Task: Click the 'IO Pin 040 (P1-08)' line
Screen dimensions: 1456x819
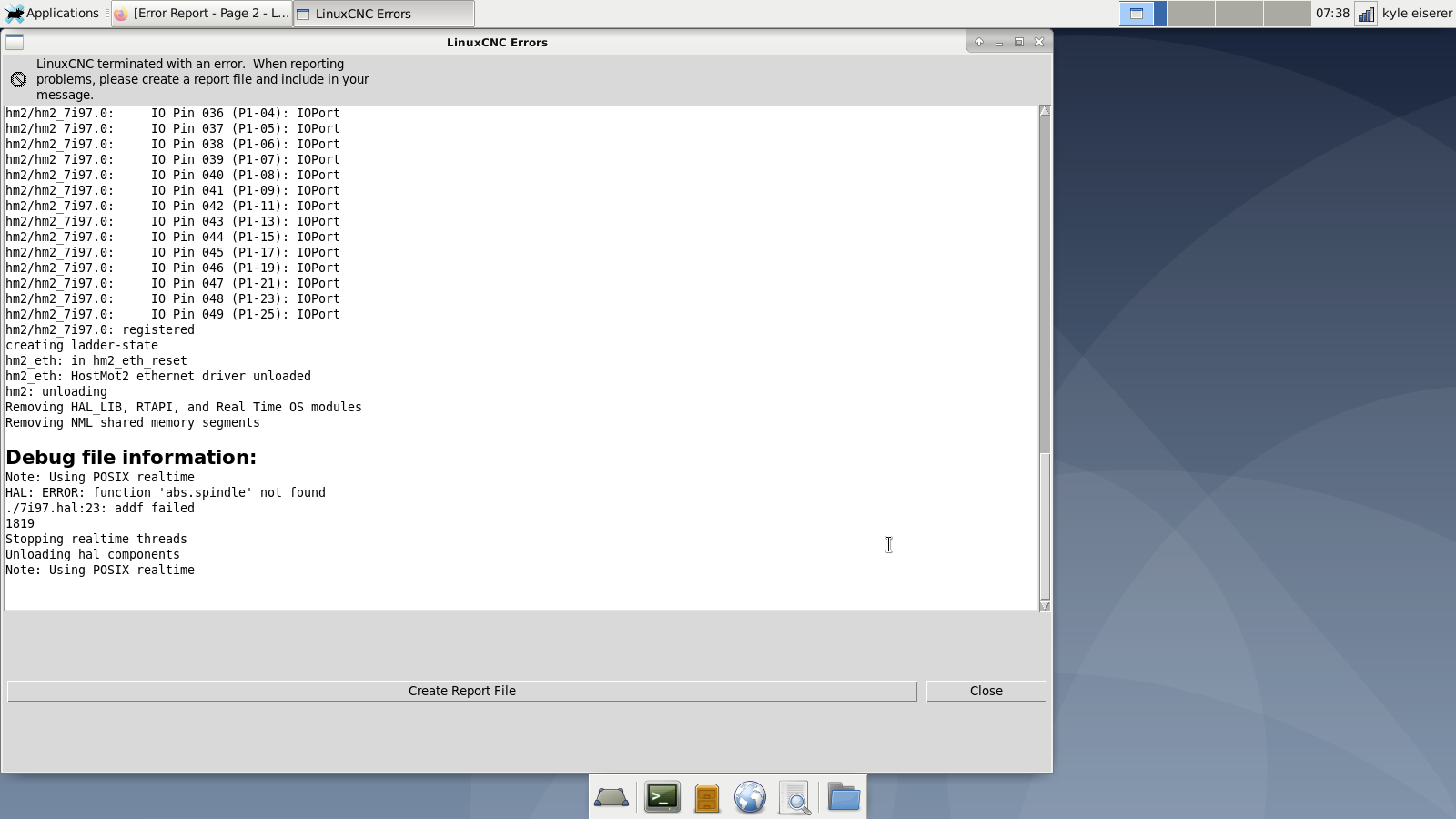Action: tap(173, 175)
